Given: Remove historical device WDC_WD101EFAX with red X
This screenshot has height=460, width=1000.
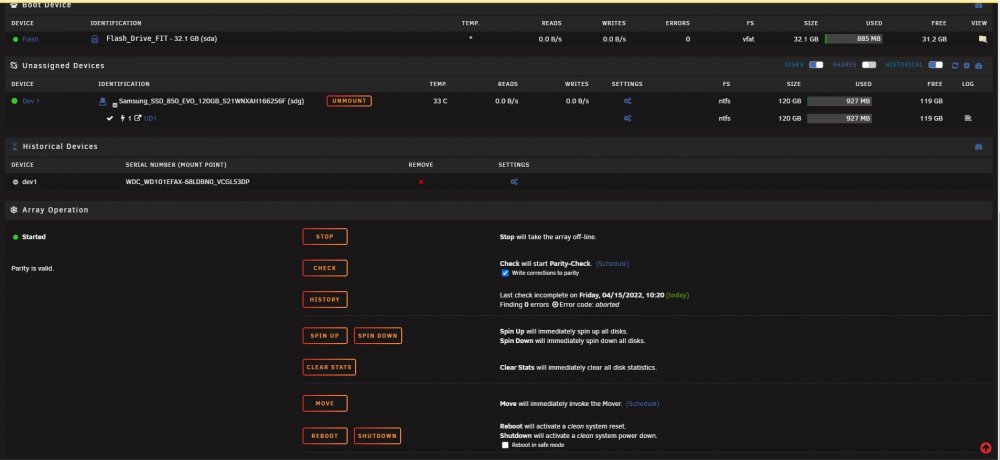Looking at the screenshot, I should click(x=421, y=182).
